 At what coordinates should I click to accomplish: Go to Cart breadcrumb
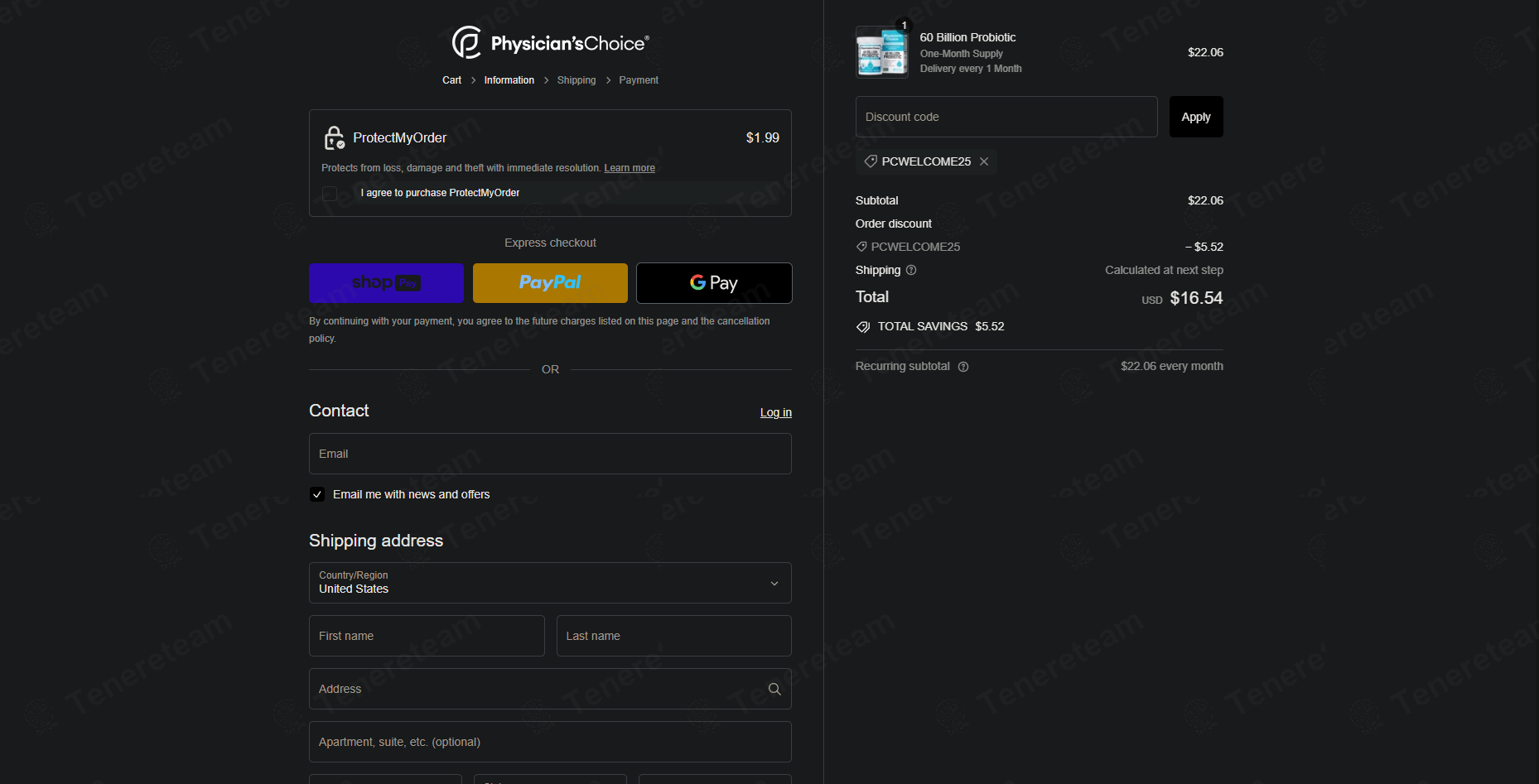click(451, 80)
